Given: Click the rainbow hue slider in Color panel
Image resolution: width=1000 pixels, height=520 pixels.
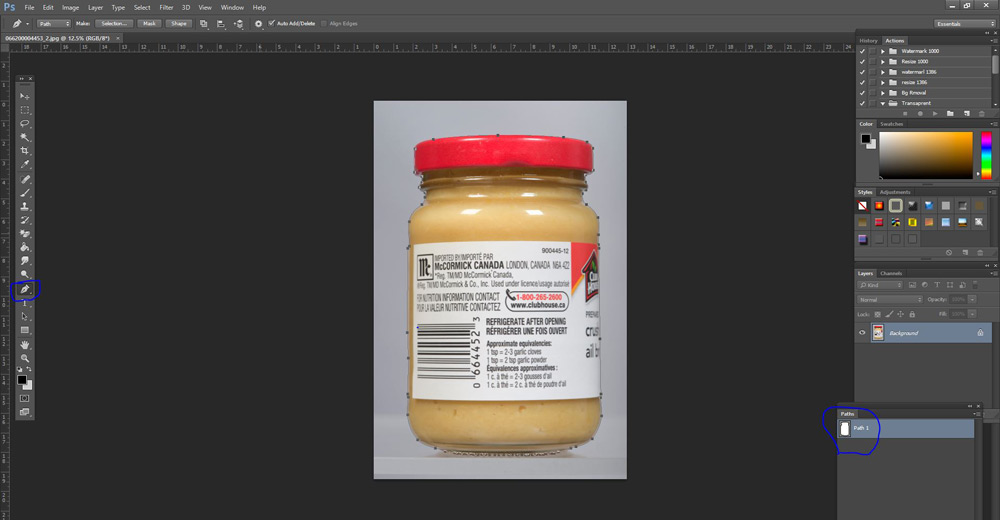Looking at the screenshot, I should click(986, 154).
